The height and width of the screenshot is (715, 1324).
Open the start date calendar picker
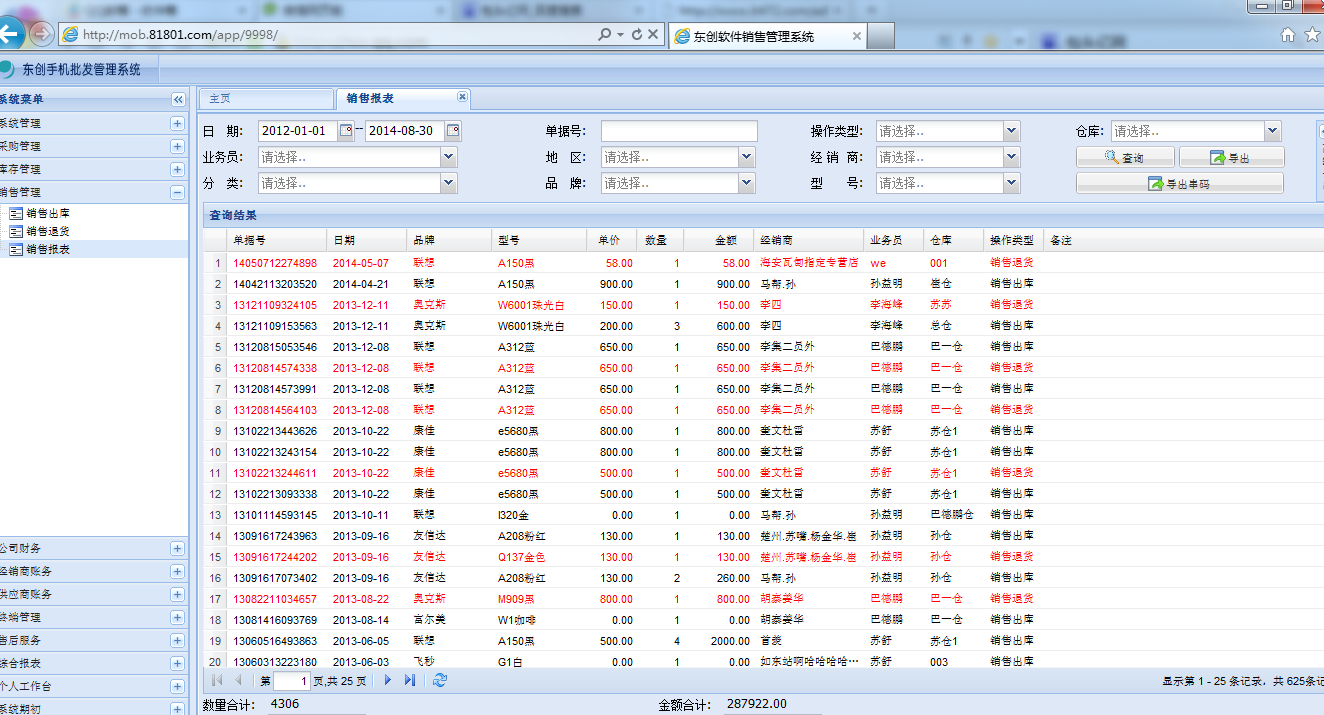346,131
